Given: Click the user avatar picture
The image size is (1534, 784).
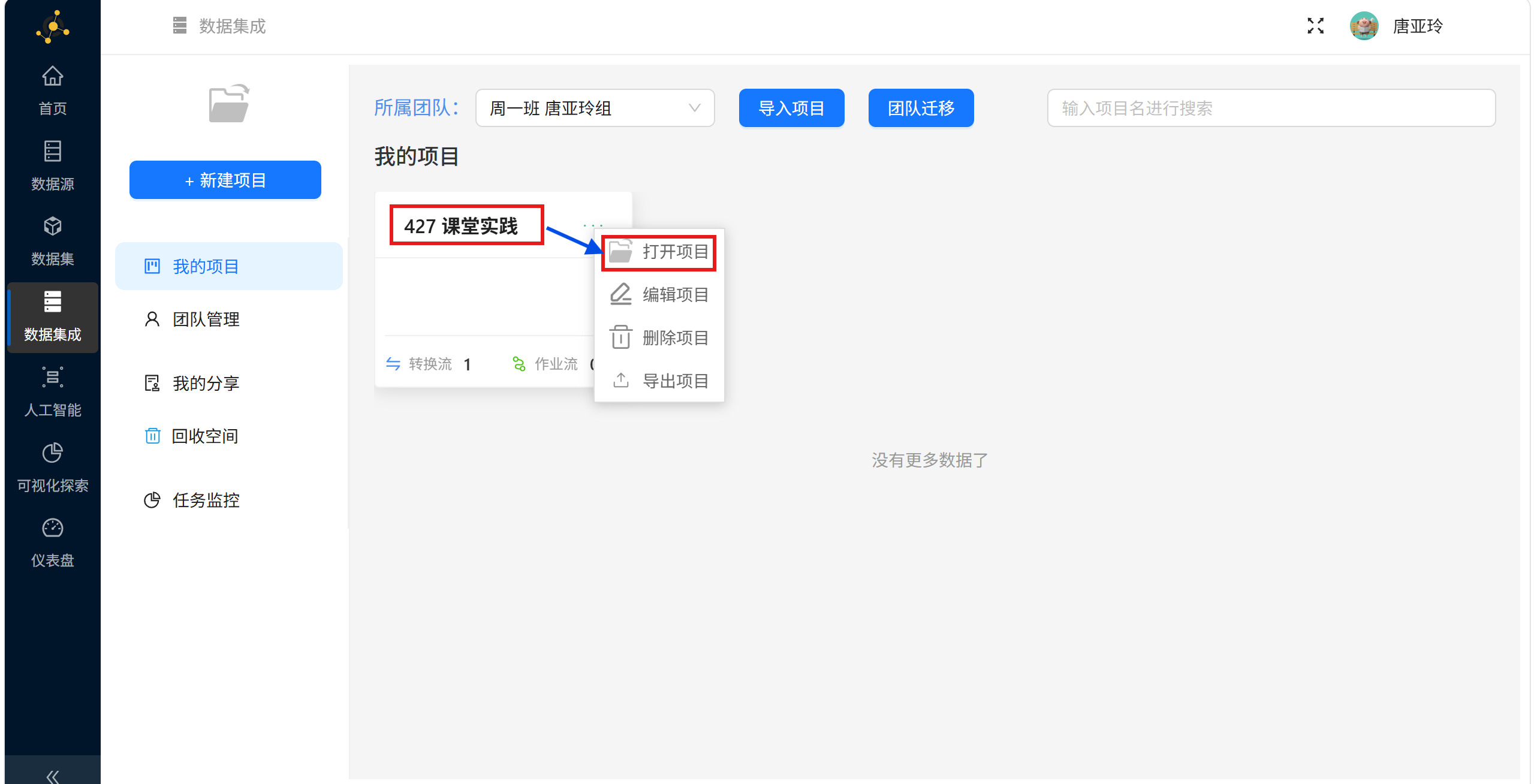Looking at the screenshot, I should click(x=1363, y=26).
